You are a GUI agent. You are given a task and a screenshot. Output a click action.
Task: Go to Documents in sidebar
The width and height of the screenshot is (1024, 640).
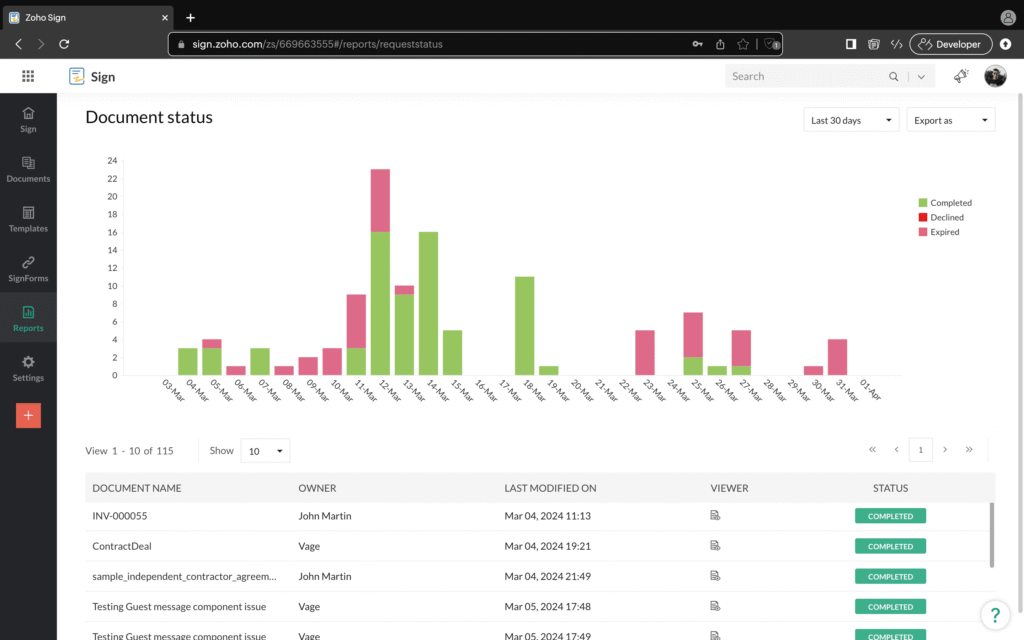28,169
